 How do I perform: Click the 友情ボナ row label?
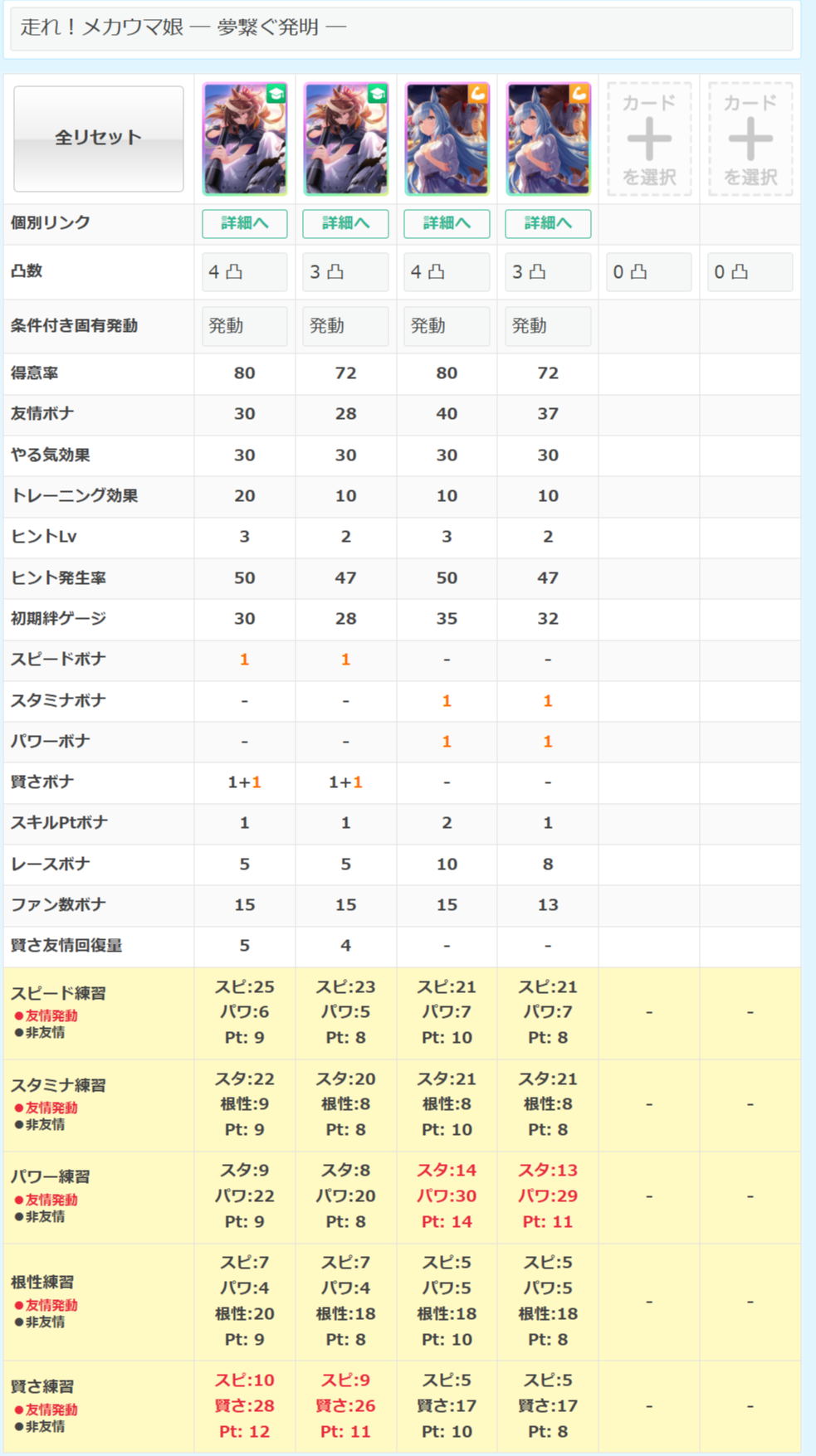[x=42, y=414]
